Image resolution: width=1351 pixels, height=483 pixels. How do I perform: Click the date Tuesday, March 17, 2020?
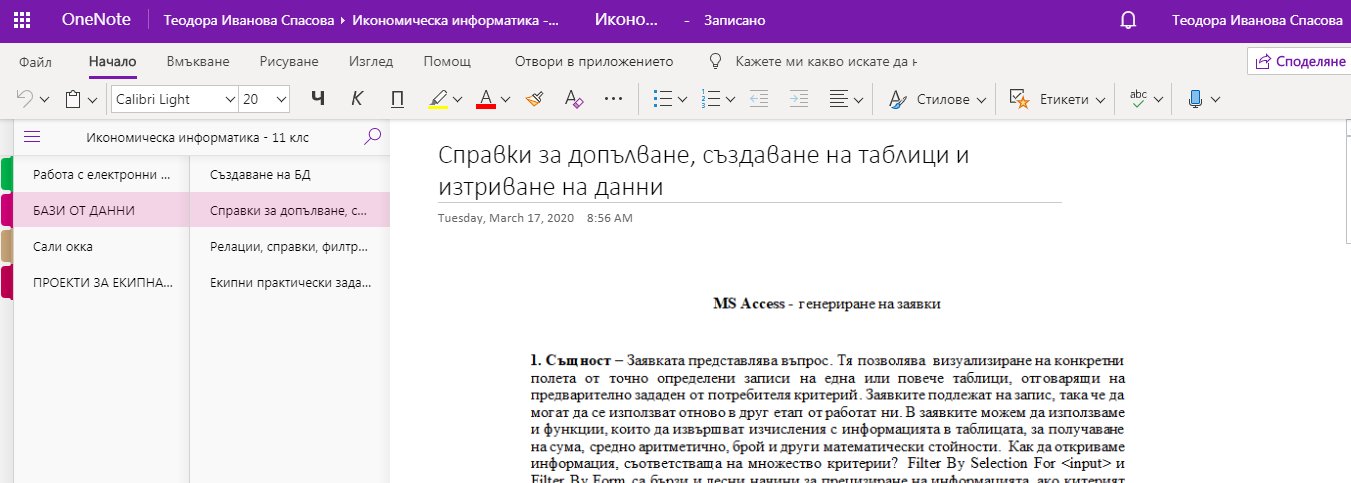click(506, 218)
